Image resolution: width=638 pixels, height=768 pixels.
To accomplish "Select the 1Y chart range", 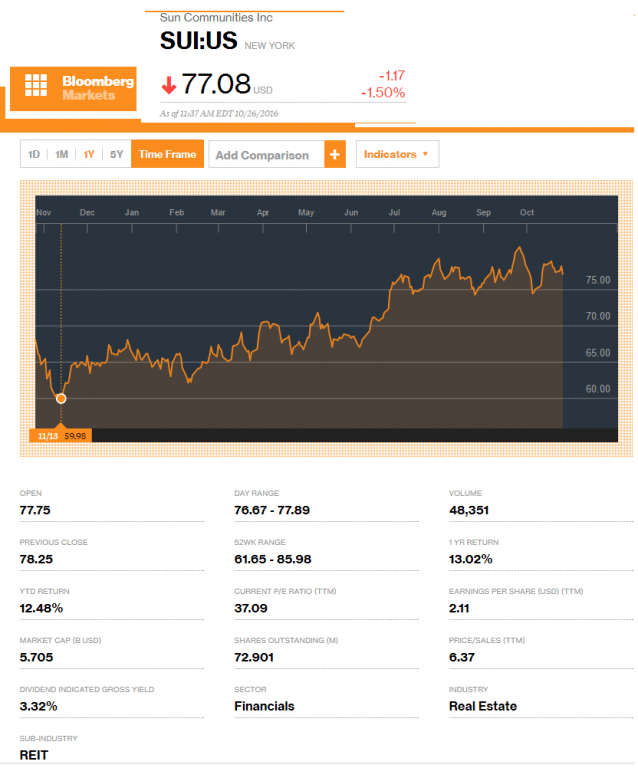I will (x=89, y=155).
